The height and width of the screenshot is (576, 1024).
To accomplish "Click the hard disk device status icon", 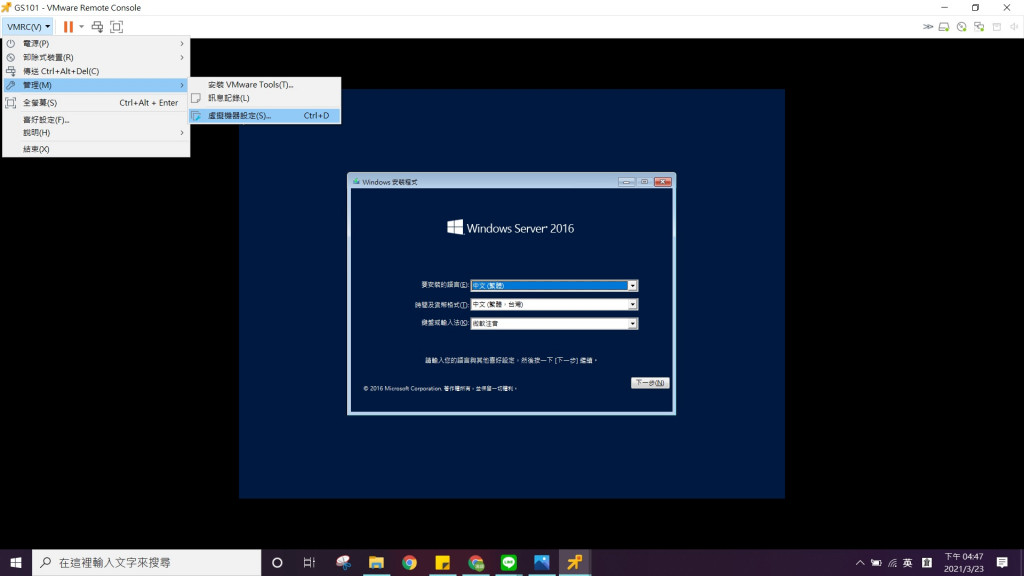I will coord(944,27).
